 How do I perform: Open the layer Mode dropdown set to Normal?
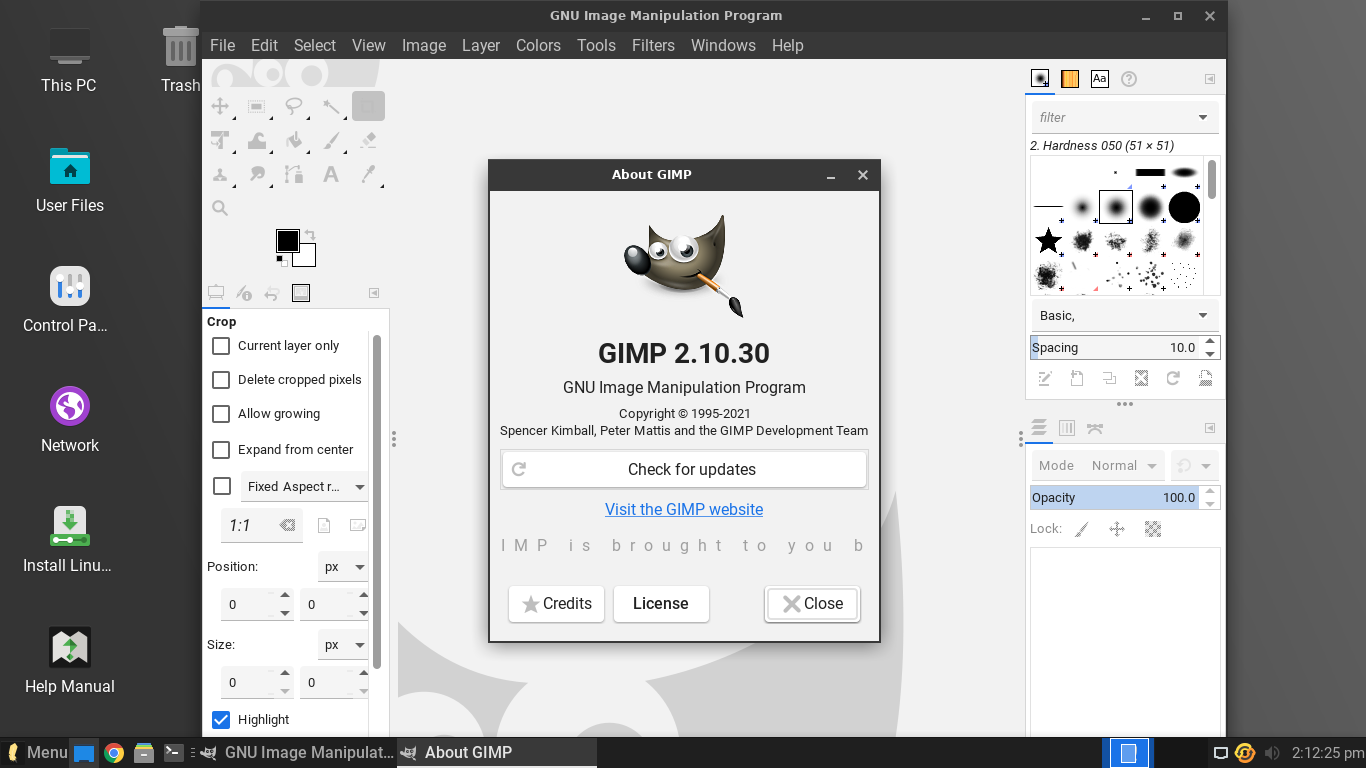[1123, 465]
